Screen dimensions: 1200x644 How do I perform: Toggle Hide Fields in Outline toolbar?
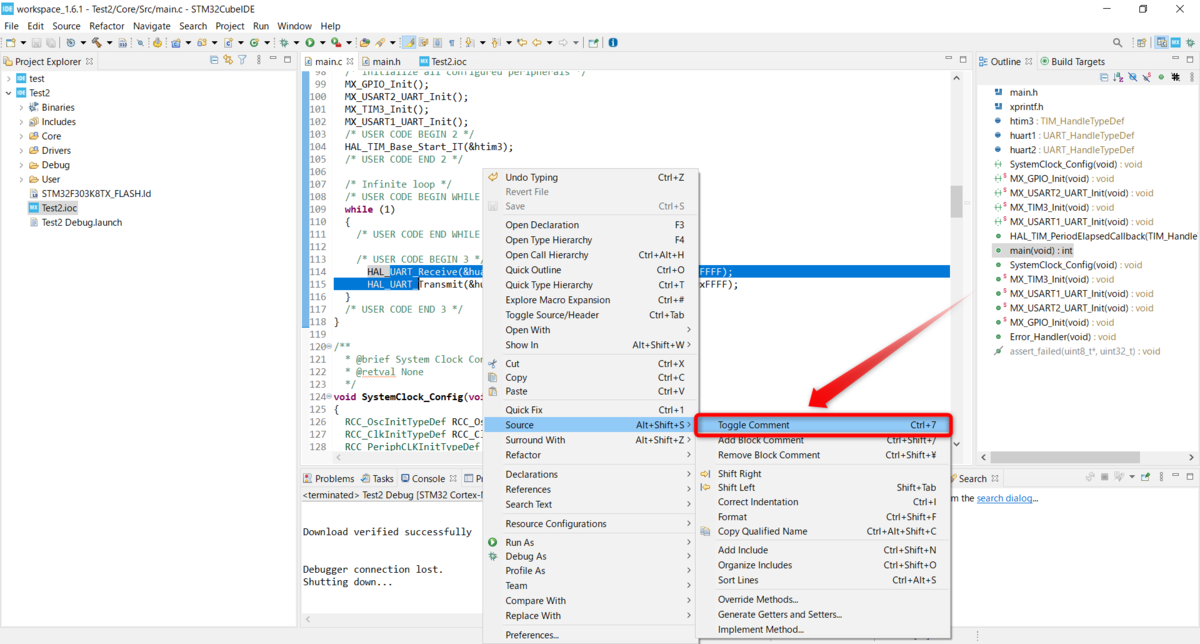1133,77
